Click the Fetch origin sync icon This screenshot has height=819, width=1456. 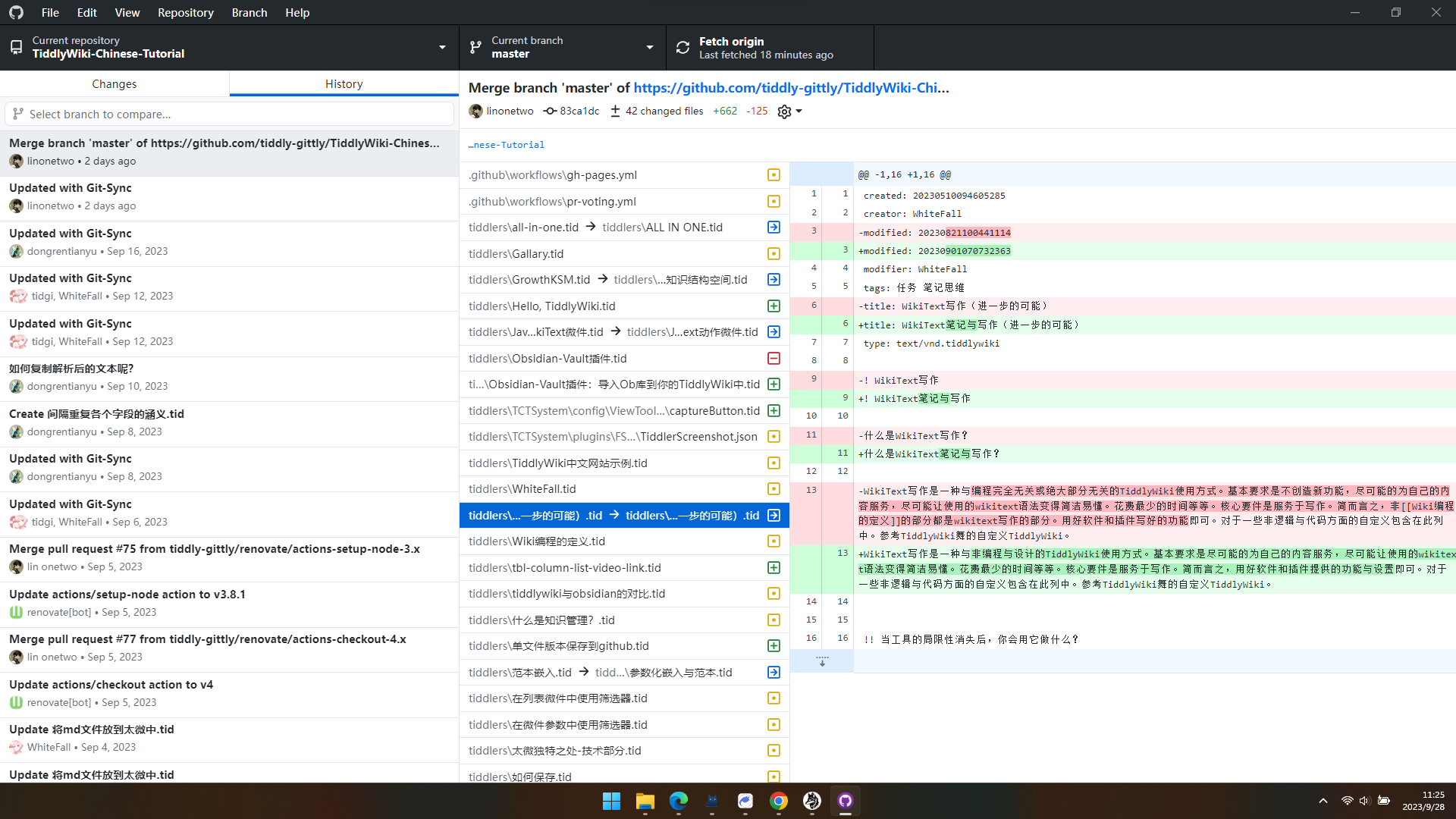[x=682, y=48]
